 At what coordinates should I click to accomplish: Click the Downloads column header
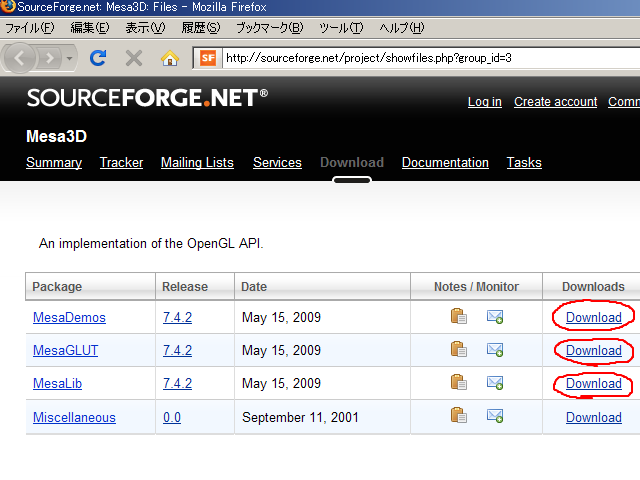point(593,287)
